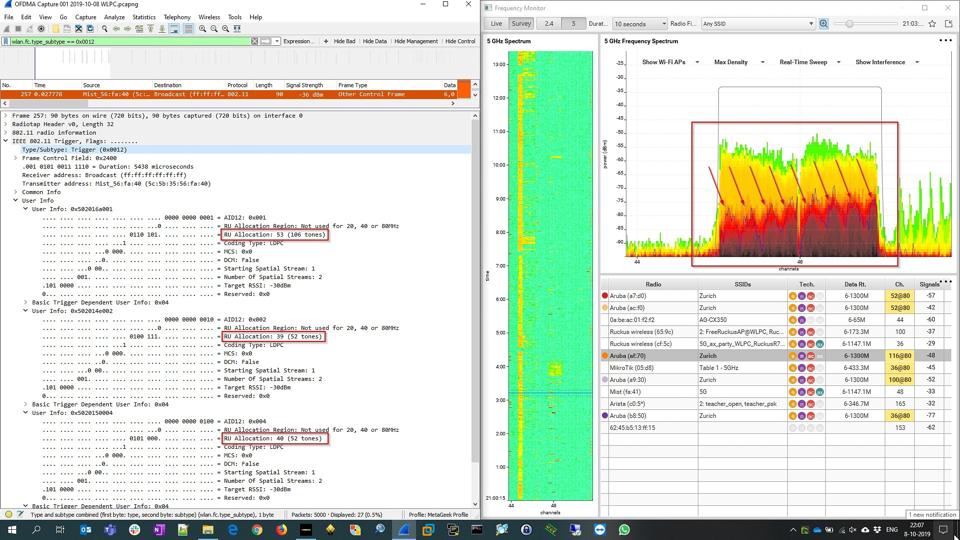Expand the Frame 257 tree row
Viewport: 960px width, 540px height.
pos(6,115)
